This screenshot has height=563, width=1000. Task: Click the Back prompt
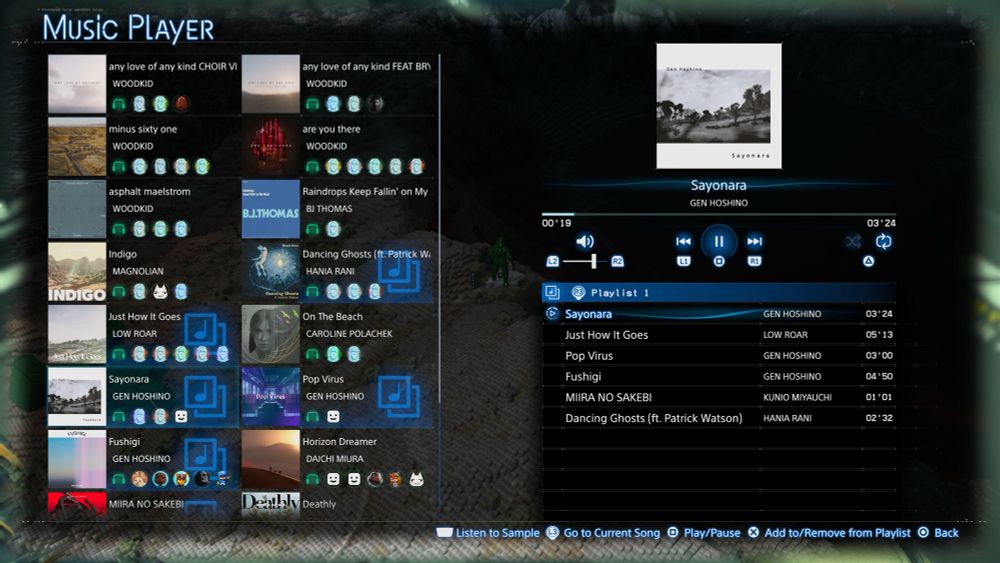(x=938, y=532)
